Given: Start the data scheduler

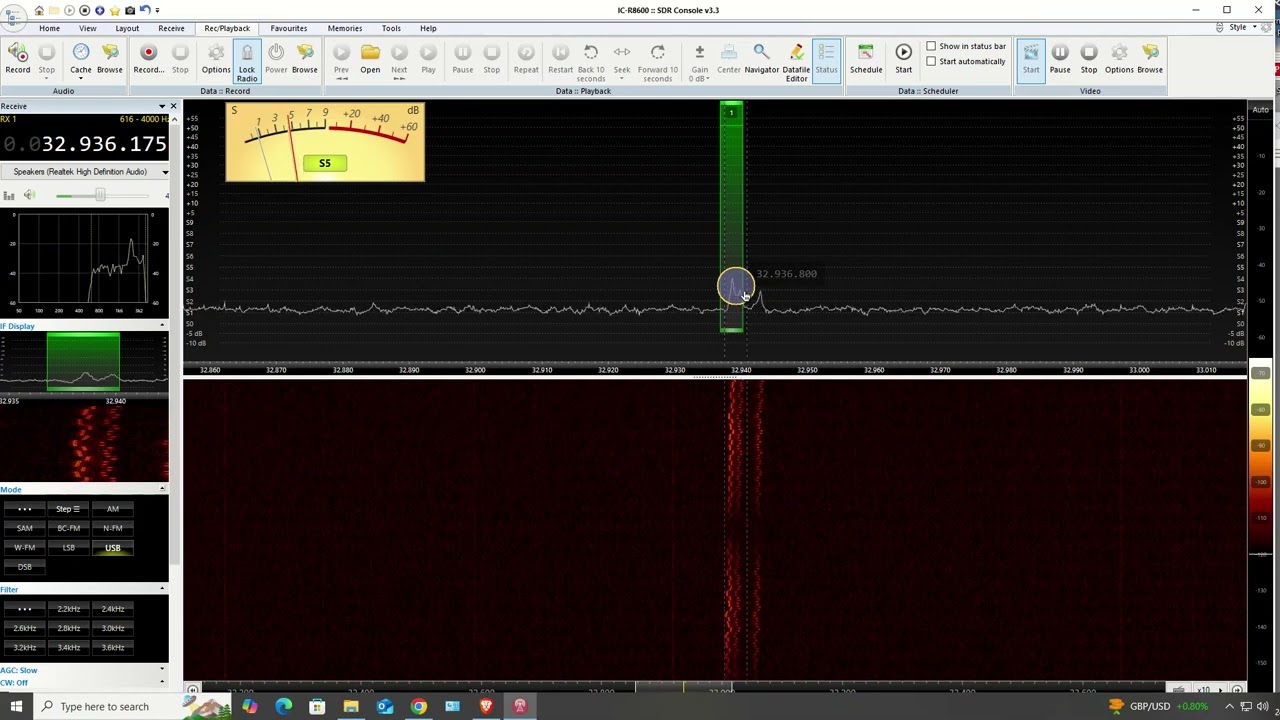Looking at the screenshot, I should click(903, 59).
